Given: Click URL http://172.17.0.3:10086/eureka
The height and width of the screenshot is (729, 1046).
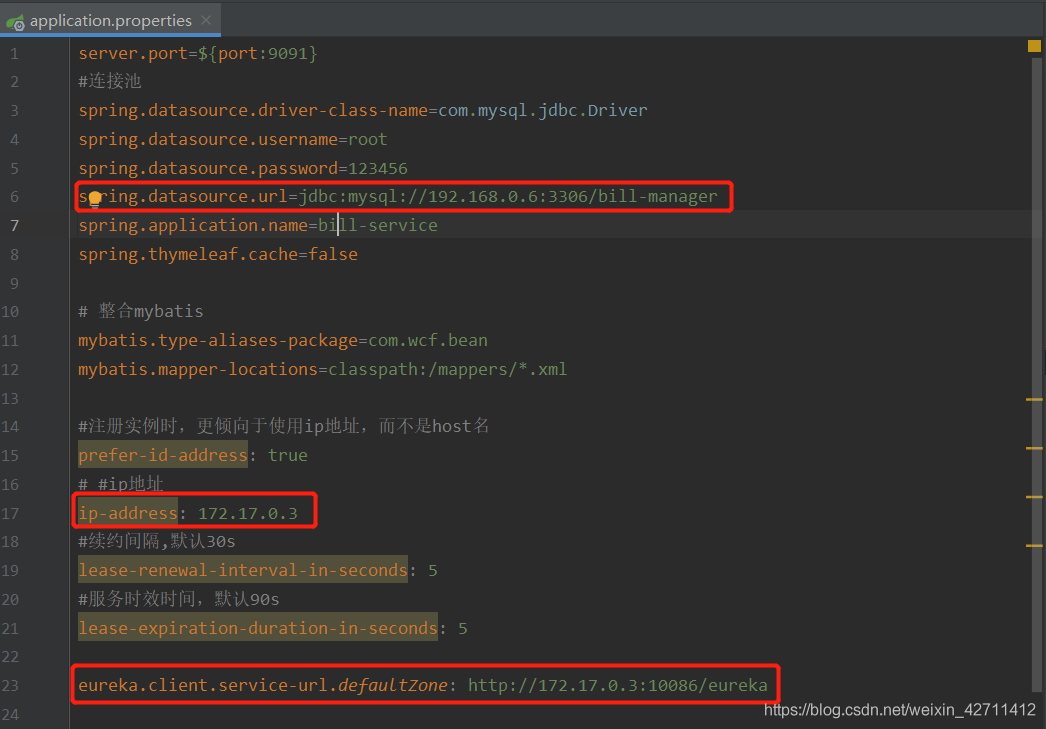Looking at the screenshot, I should [618, 685].
